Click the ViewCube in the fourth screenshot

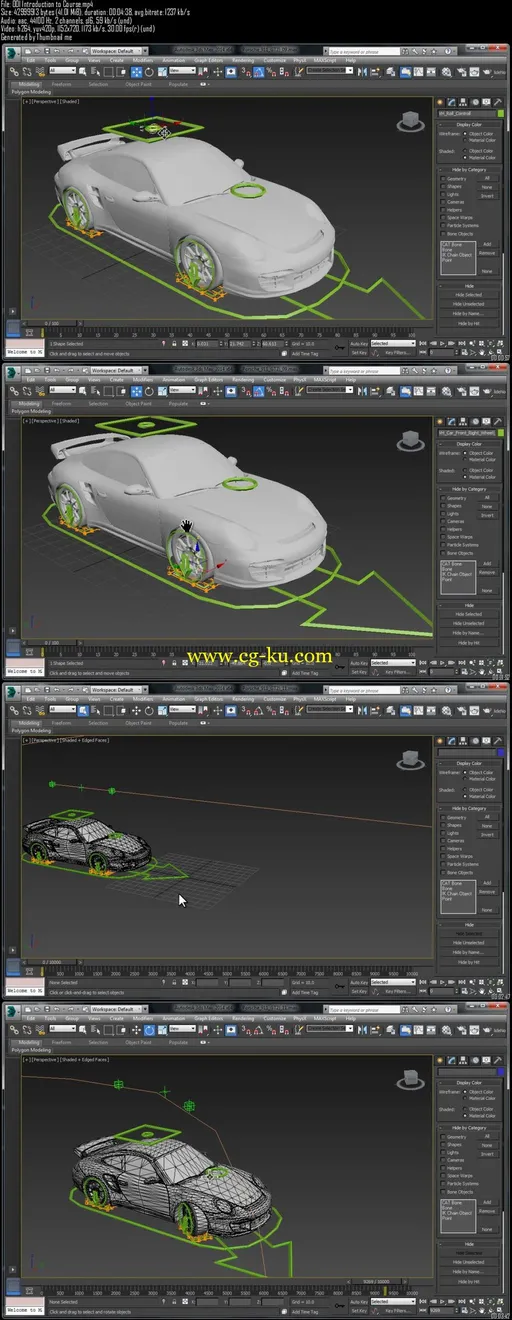coord(409,1078)
